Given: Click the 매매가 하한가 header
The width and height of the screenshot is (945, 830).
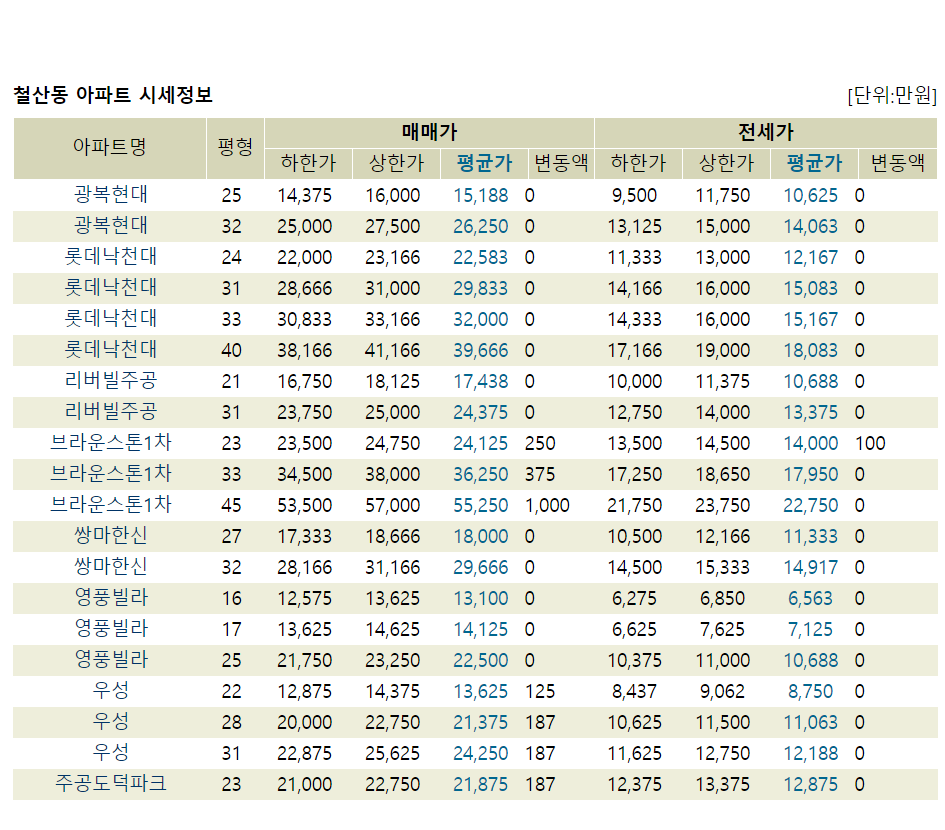Looking at the screenshot, I should [x=308, y=163].
